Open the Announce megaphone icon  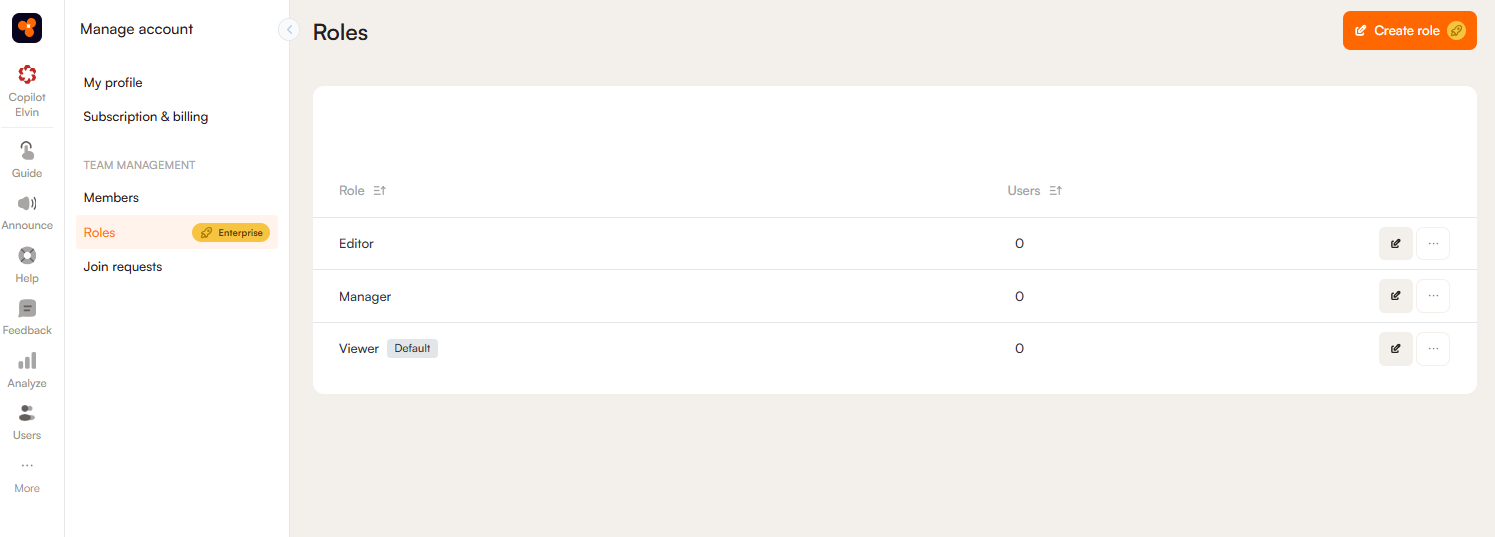pos(27,203)
